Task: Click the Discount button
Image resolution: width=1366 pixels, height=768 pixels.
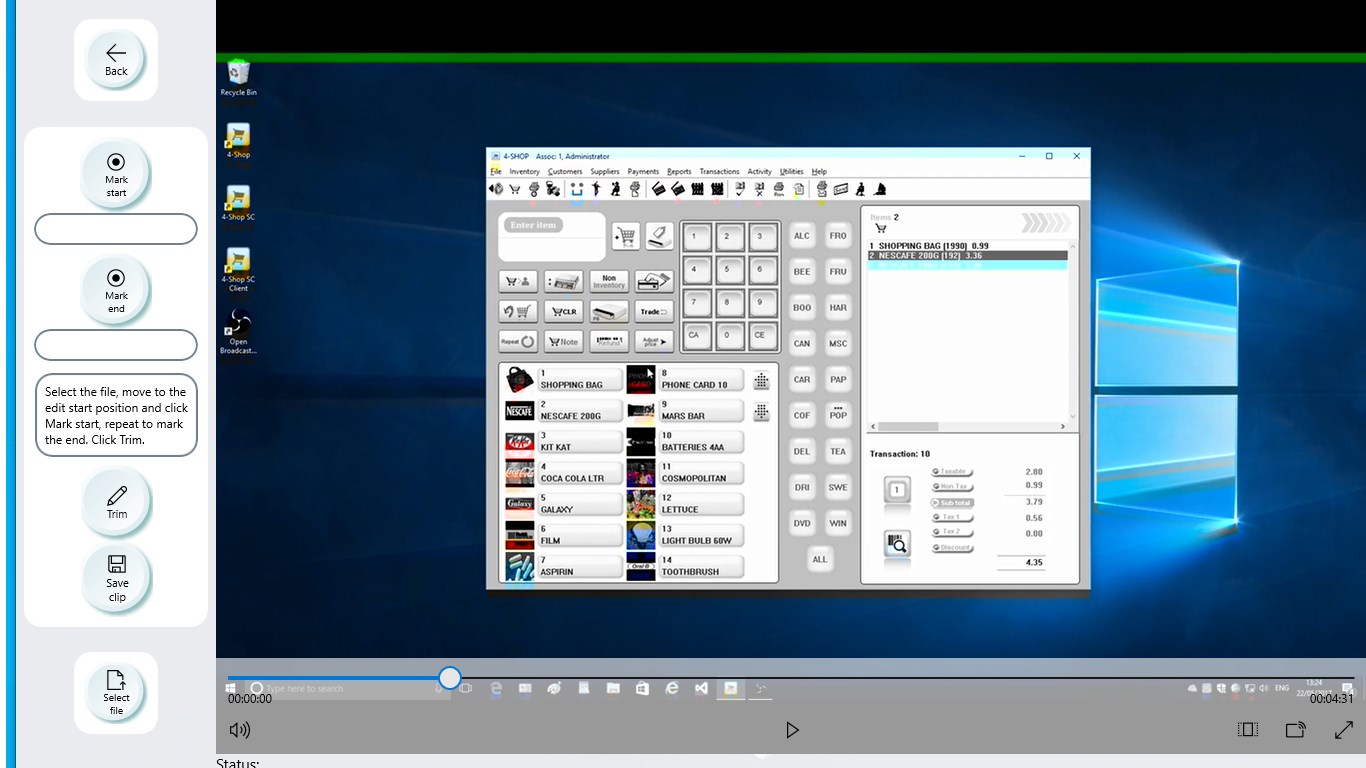Action: 953,548
